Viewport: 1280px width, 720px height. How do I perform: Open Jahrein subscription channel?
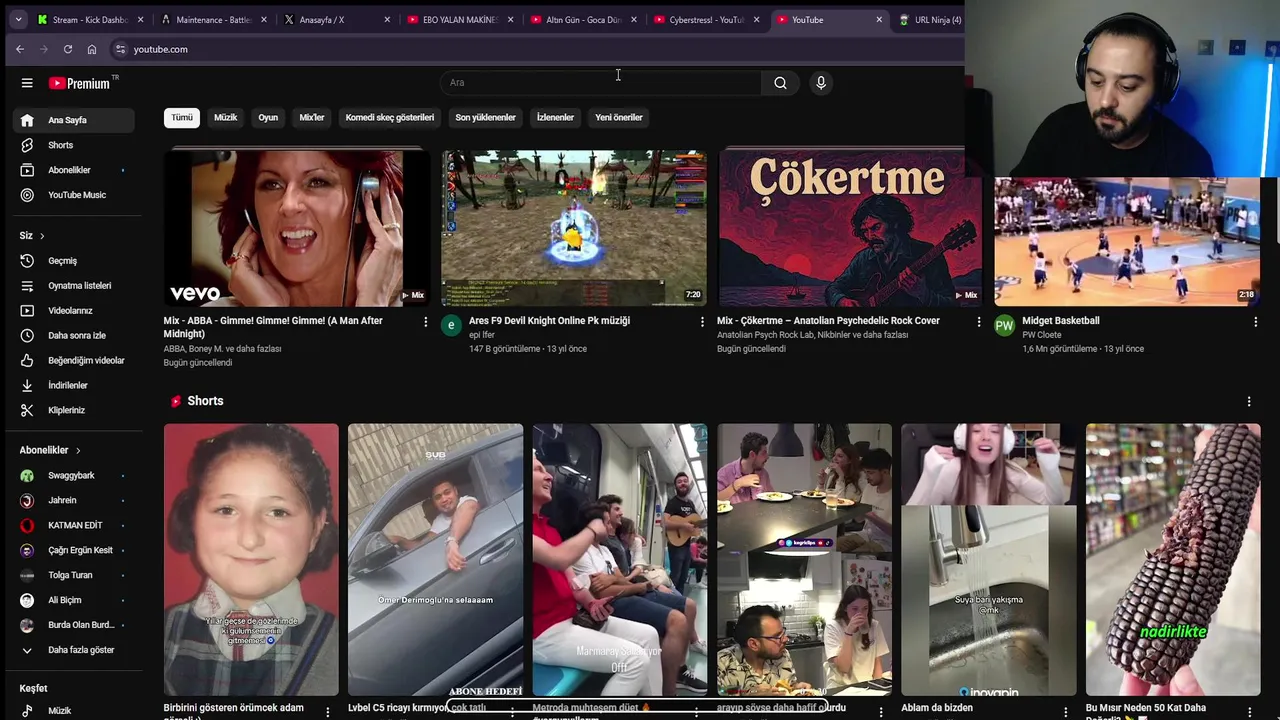coord(74,500)
